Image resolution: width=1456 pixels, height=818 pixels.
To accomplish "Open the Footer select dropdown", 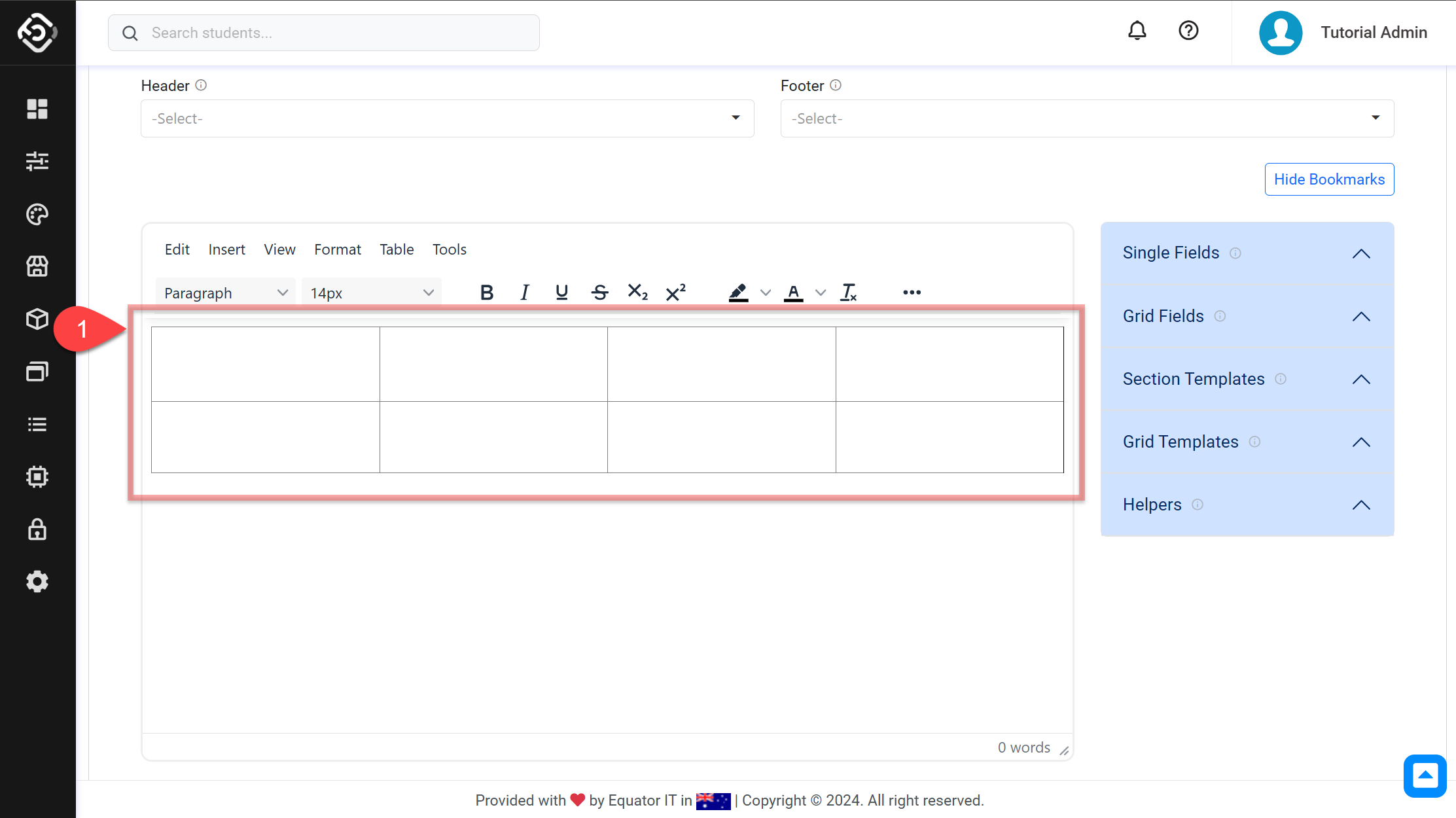I will click(x=1086, y=118).
